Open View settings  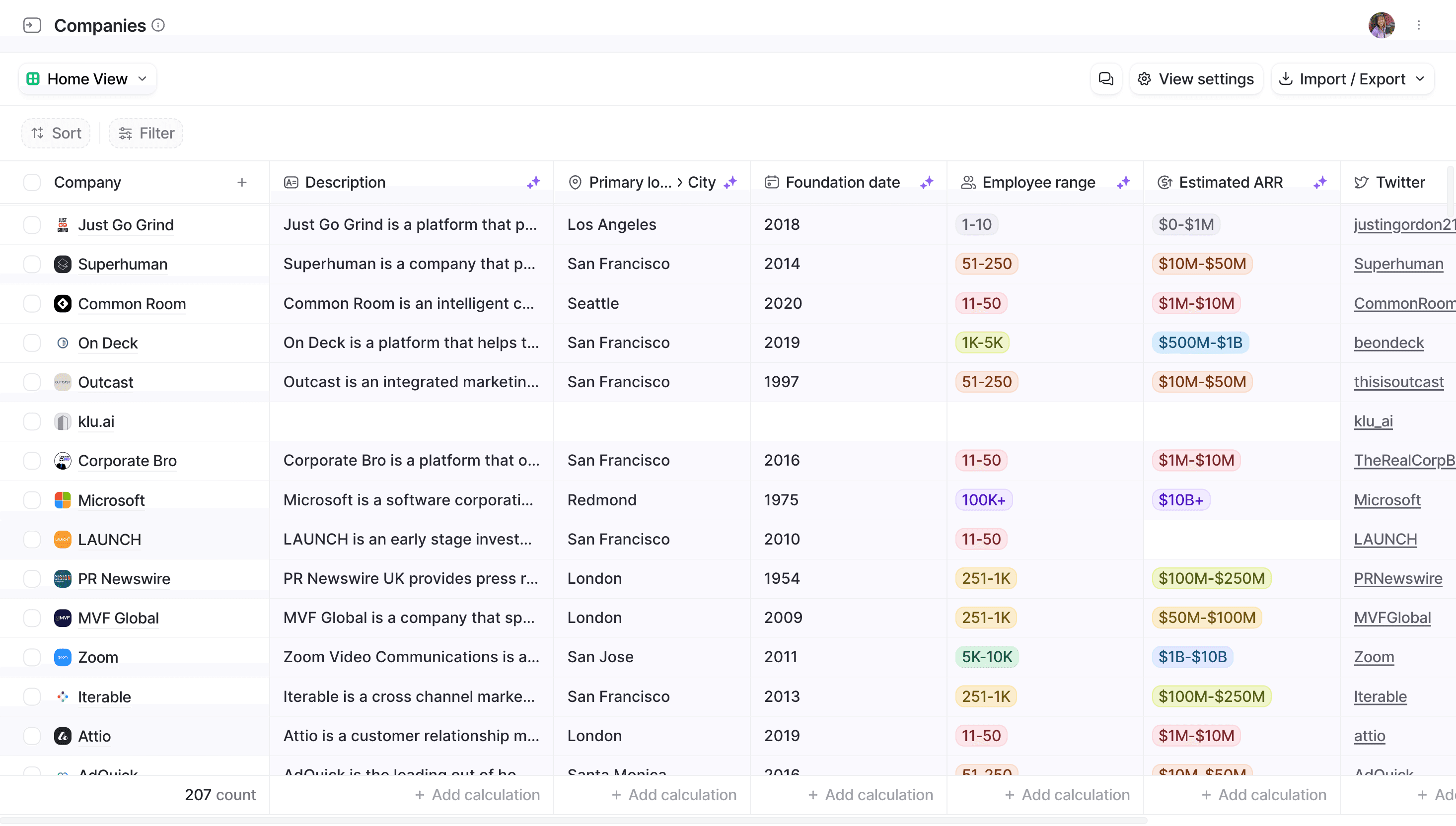click(1196, 79)
